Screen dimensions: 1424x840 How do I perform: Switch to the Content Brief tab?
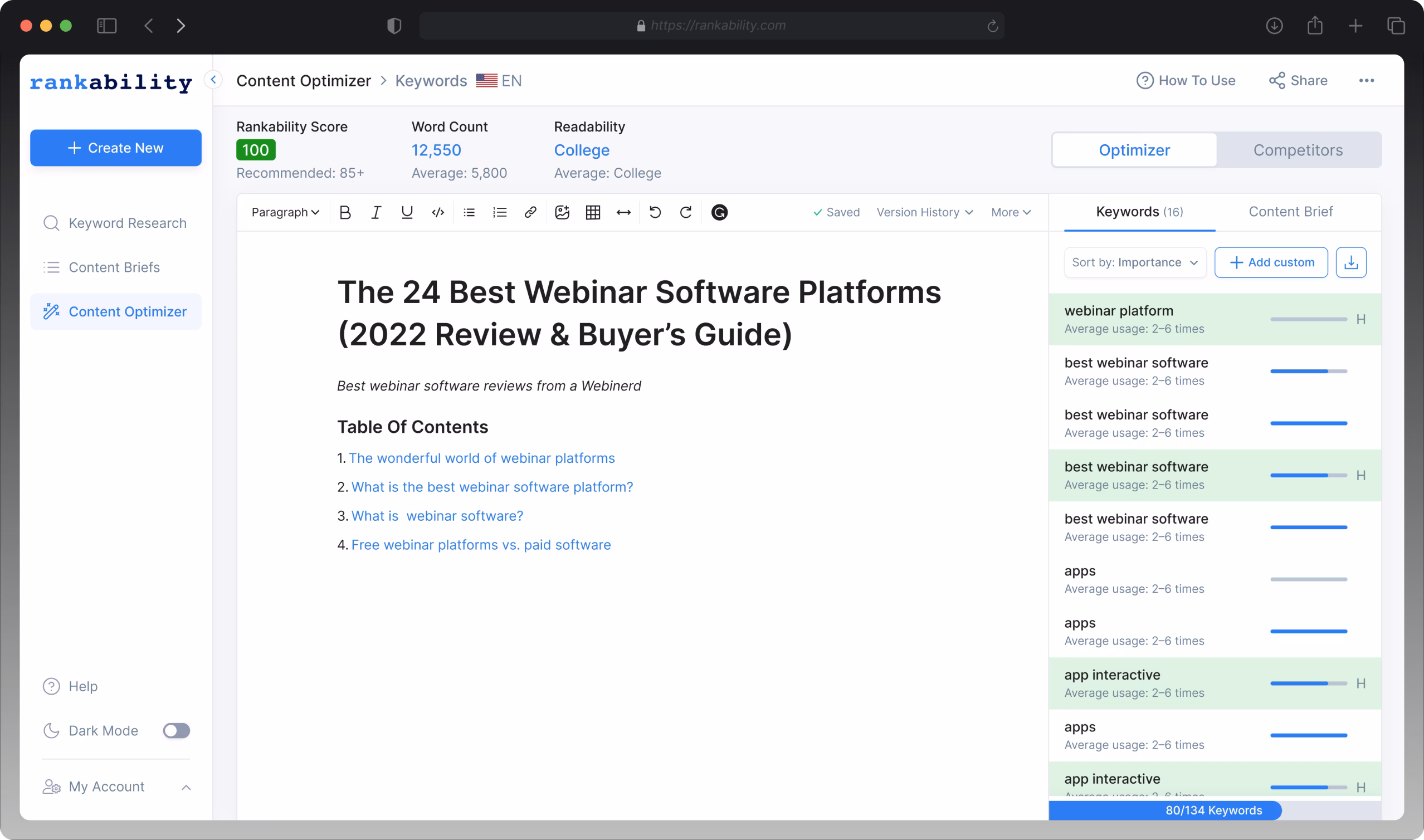(x=1290, y=212)
